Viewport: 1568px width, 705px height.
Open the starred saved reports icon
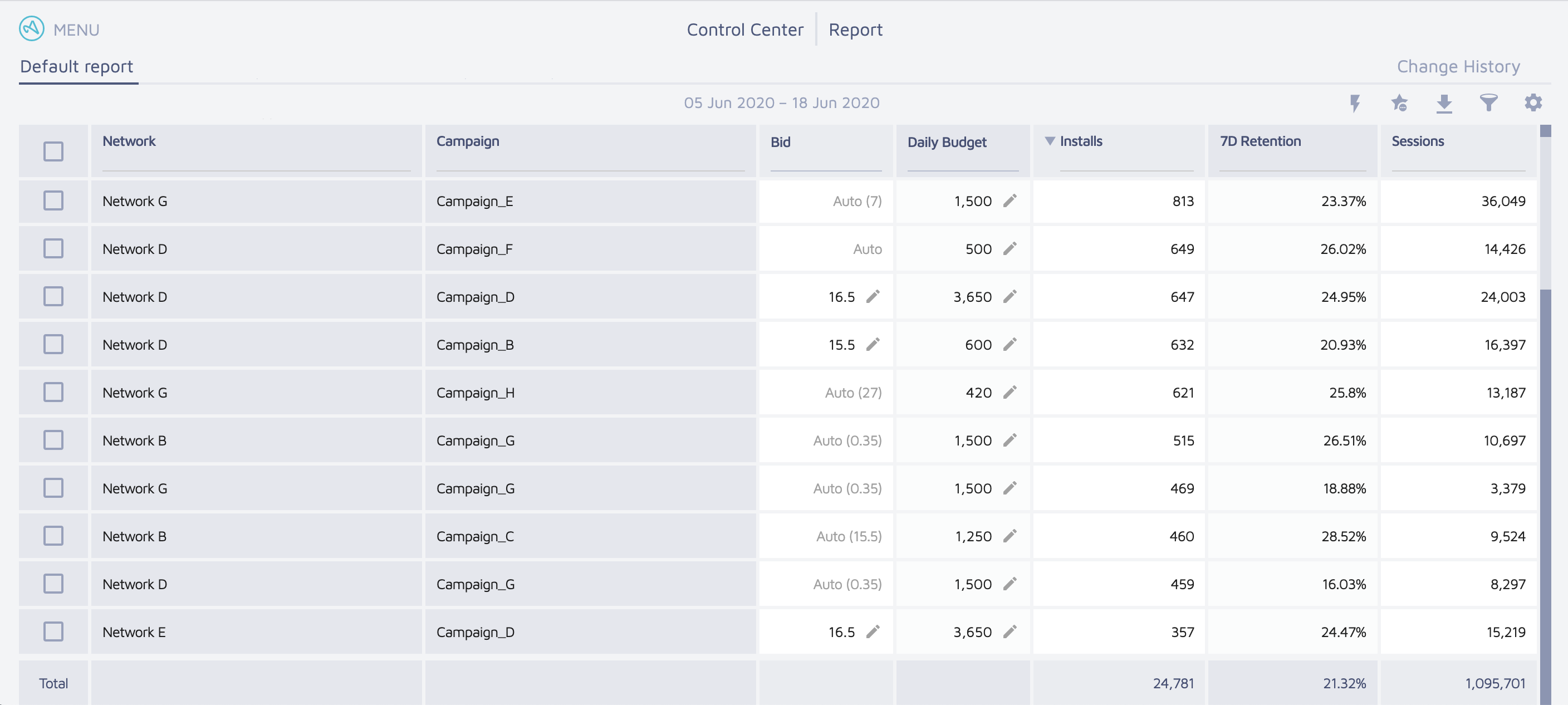[1399, 103]
